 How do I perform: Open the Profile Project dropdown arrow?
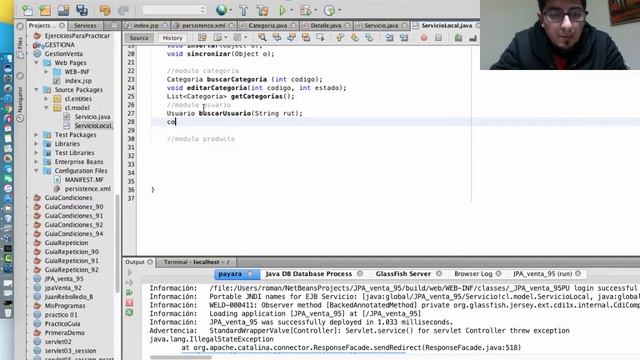340,10
